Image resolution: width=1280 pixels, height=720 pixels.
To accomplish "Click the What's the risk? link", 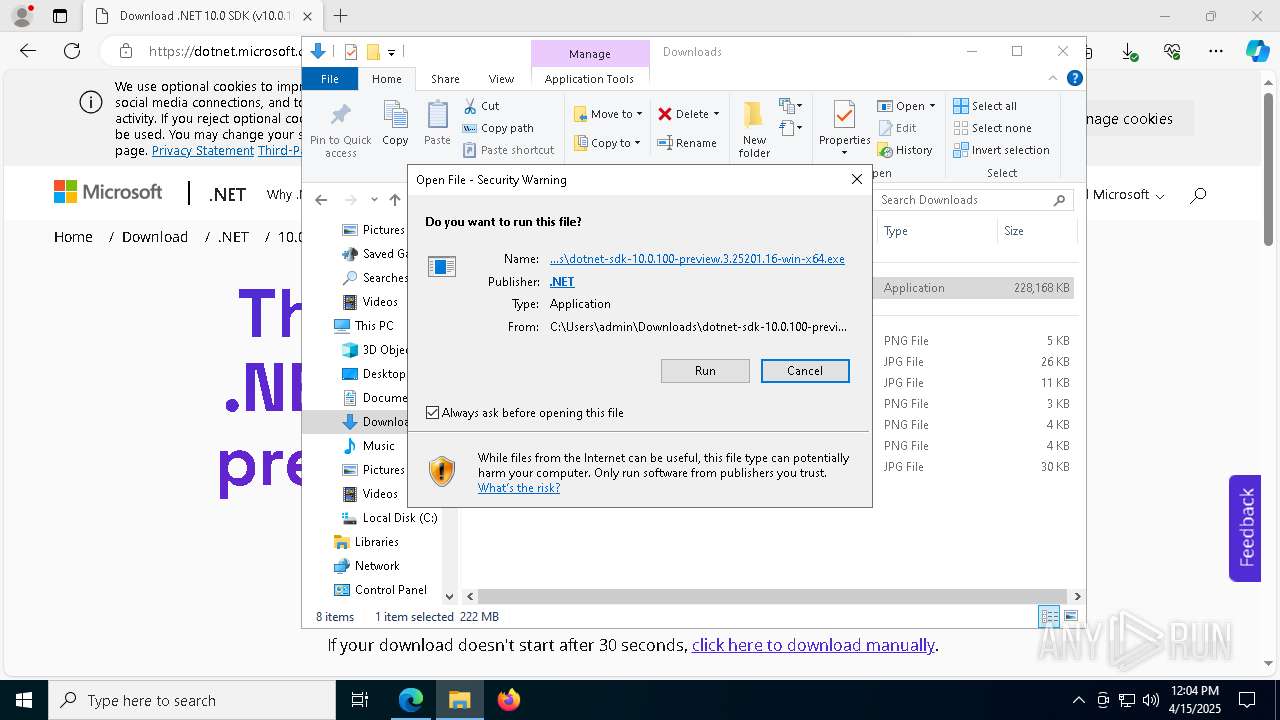I will 519,488.
